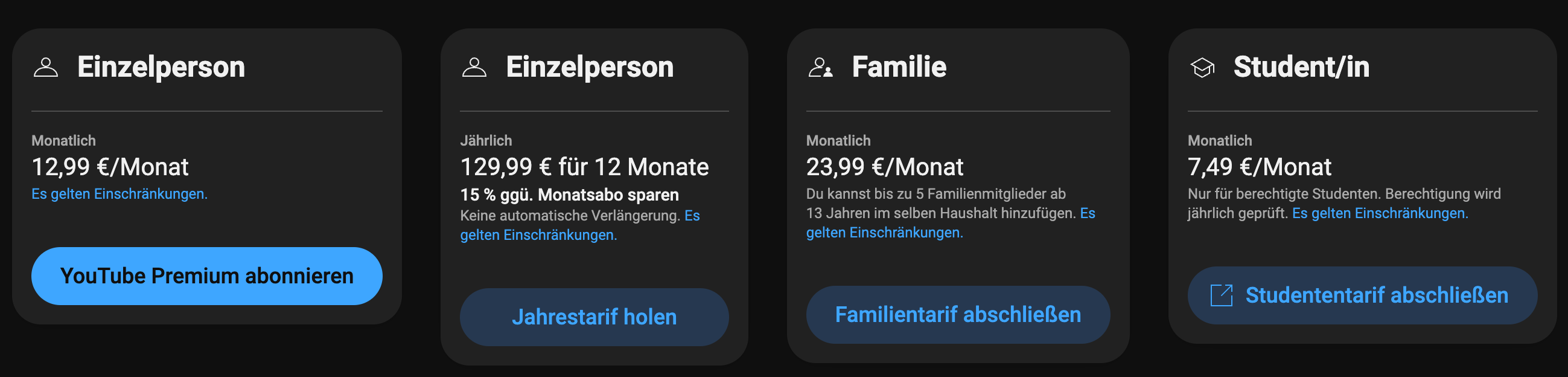Open restrictions link under 12,99 €/Monat
Screen dimensions: 1568x377
120,194
